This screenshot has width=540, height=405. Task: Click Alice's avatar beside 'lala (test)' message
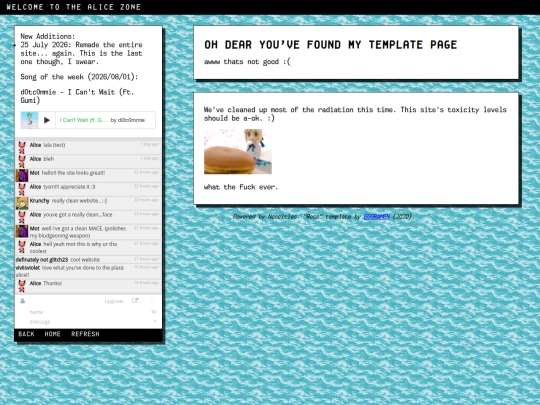pyautogui.click(x=22, y=147)
